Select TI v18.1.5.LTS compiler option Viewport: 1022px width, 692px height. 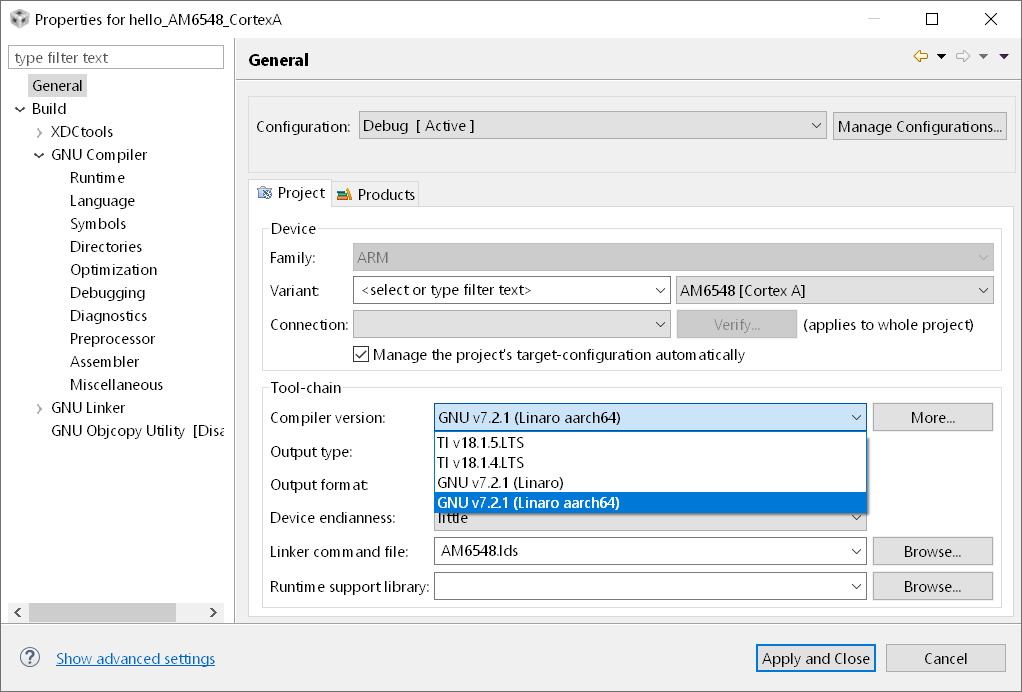480,442
